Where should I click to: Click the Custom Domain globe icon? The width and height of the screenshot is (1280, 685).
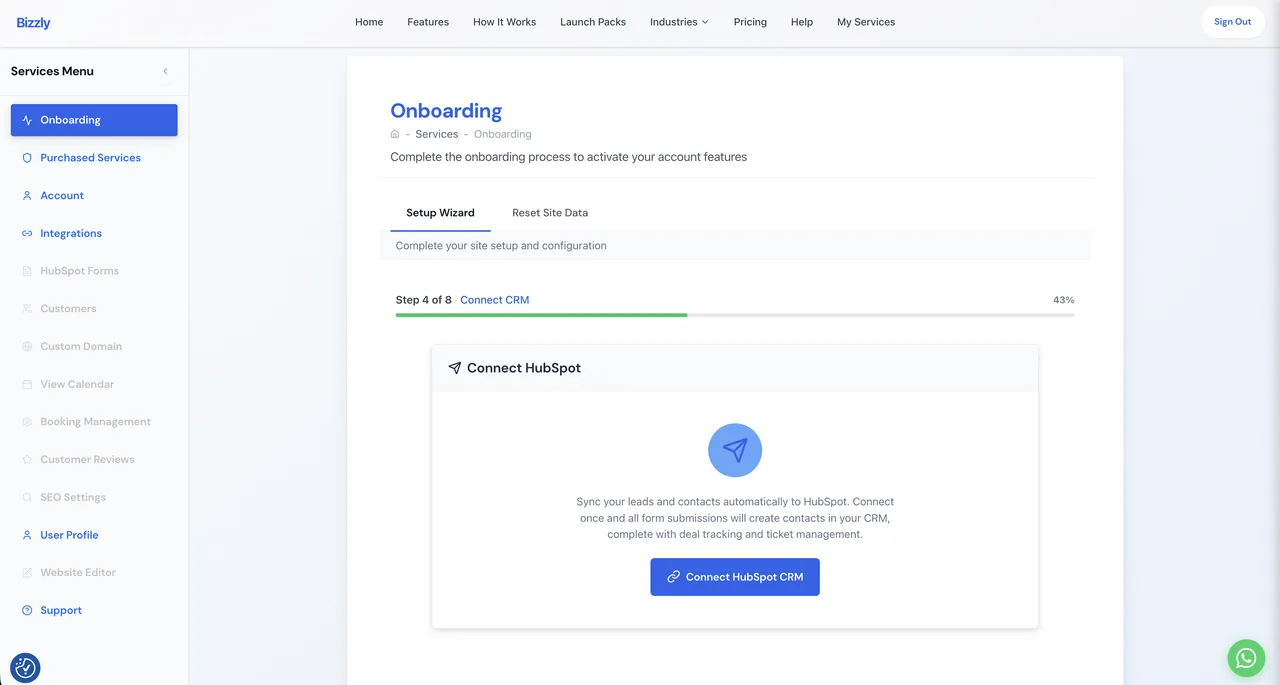tap(27, 346)
